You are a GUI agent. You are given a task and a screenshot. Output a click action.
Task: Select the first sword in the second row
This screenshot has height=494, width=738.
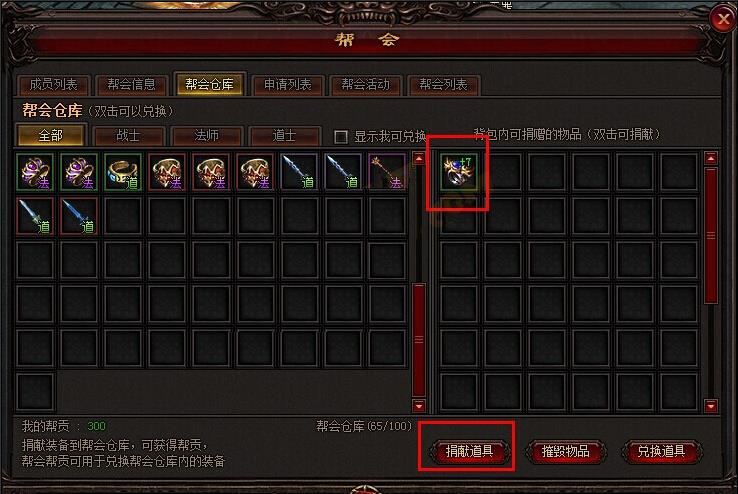click(35, 216)
